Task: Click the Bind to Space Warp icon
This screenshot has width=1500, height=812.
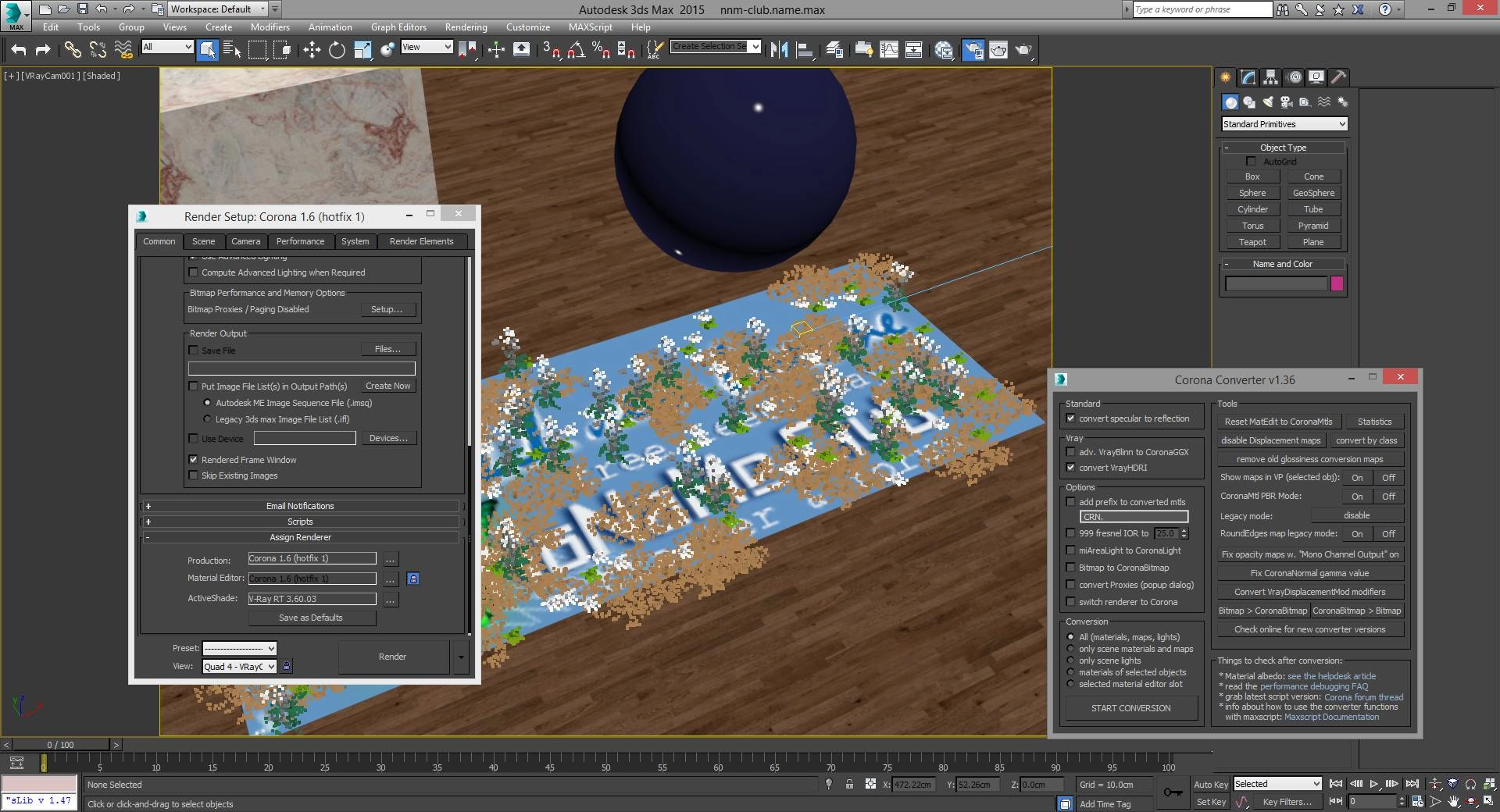Action: 123,50
